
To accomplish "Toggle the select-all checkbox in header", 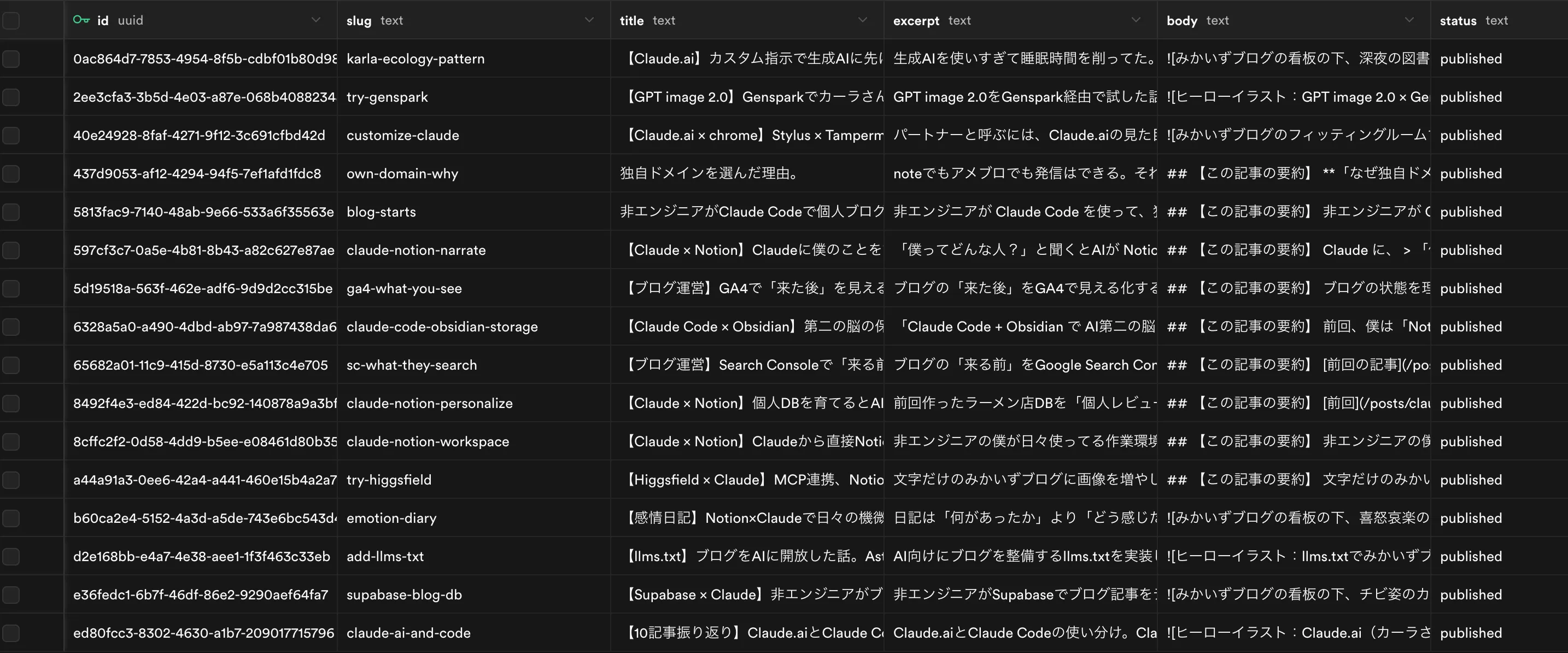I will coord(11,21).
